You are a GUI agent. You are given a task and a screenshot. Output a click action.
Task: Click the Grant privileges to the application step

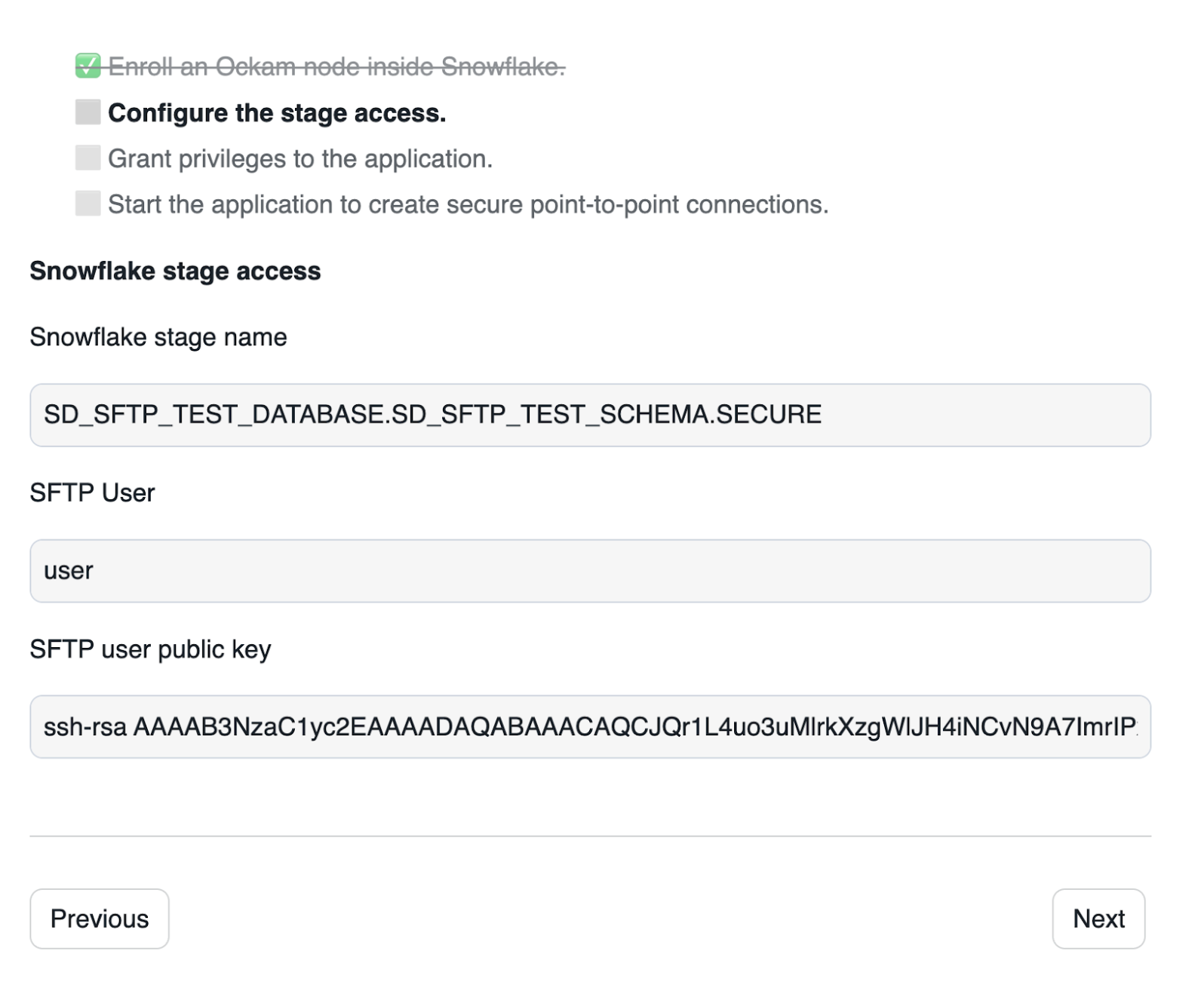pos(302,158)
